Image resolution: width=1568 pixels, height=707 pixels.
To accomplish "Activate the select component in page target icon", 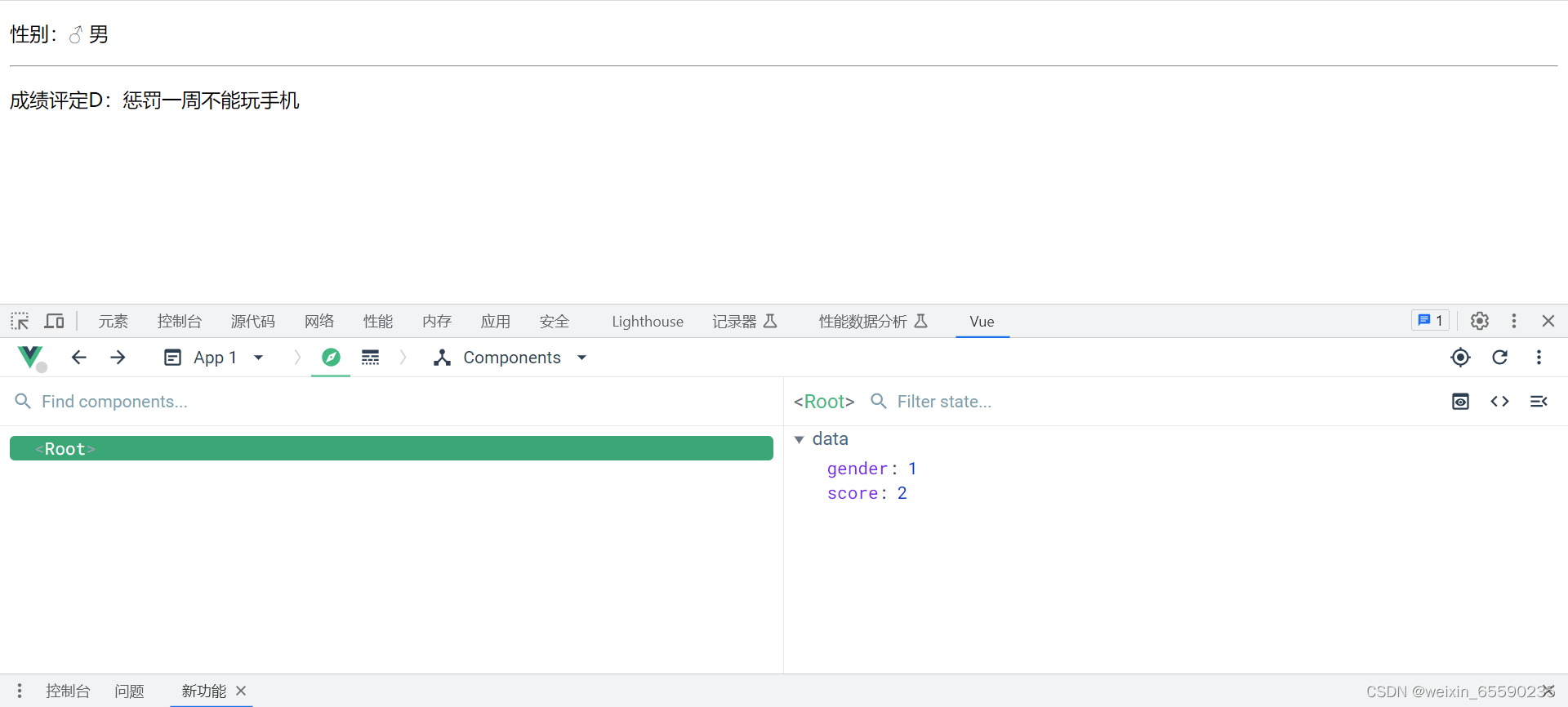I will click(x=1461, y=358).
